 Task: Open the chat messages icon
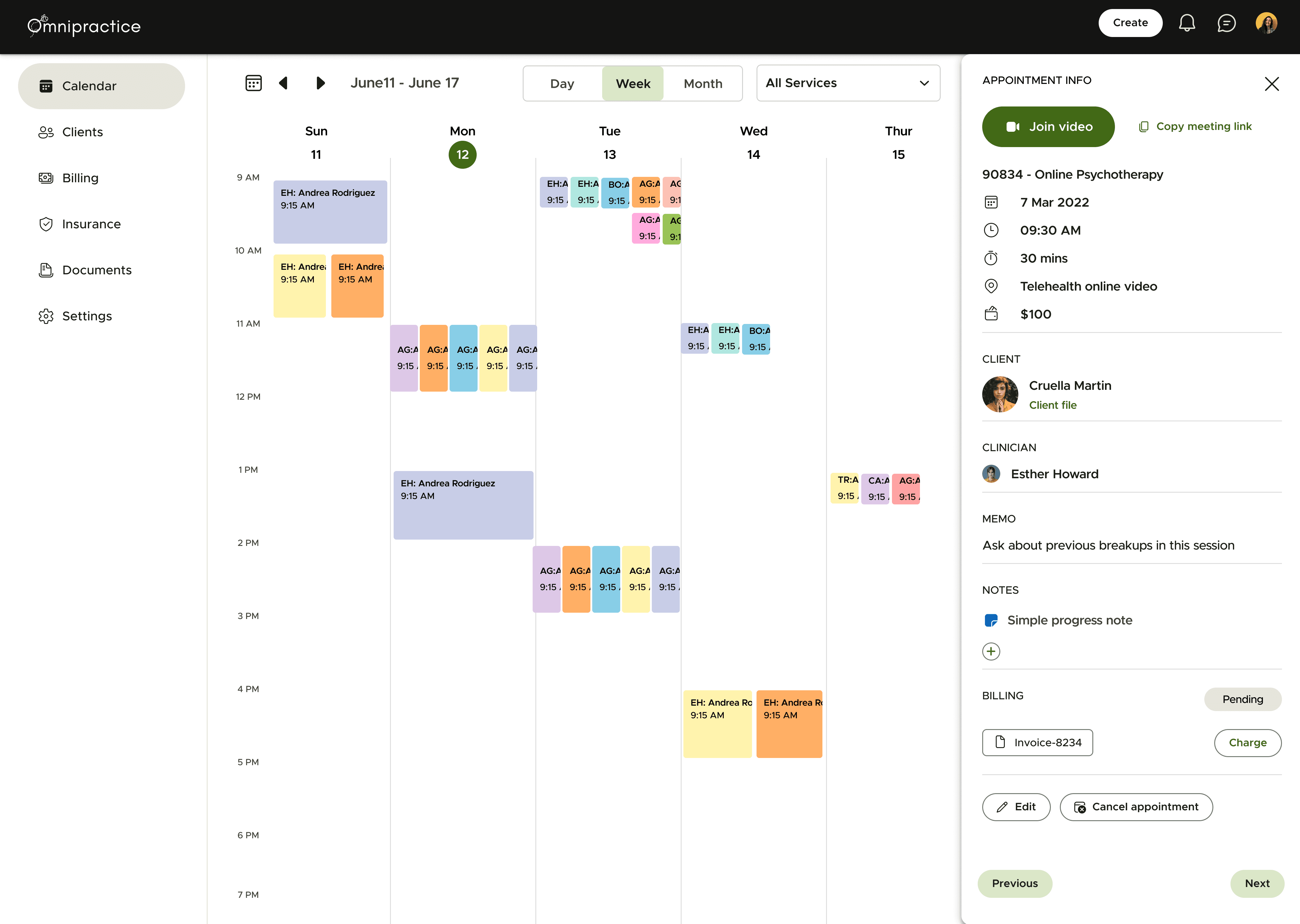point(1226,23)
